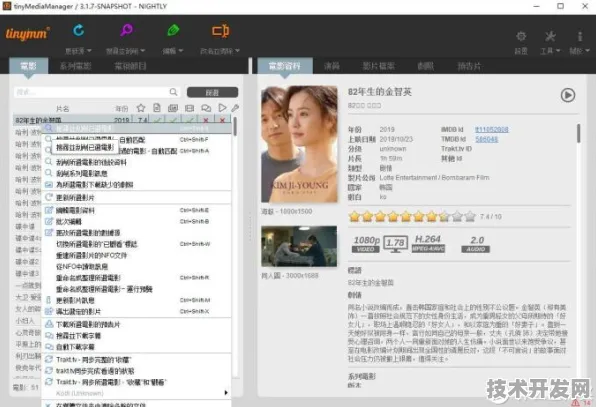
Task: Choose update media info entry with Ctrl+Shift+M
Action: coord(137,300)
